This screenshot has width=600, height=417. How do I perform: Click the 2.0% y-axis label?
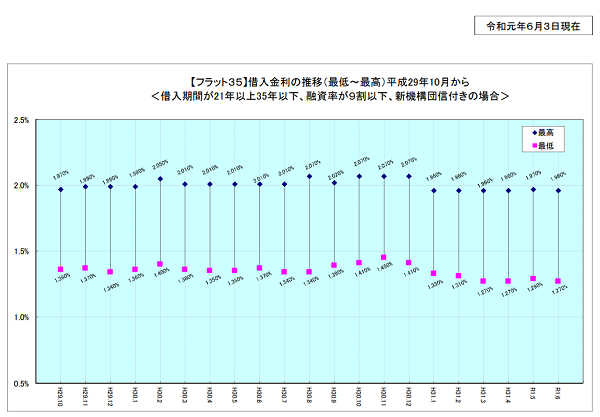pyautogui.click(x=21, y=186)
